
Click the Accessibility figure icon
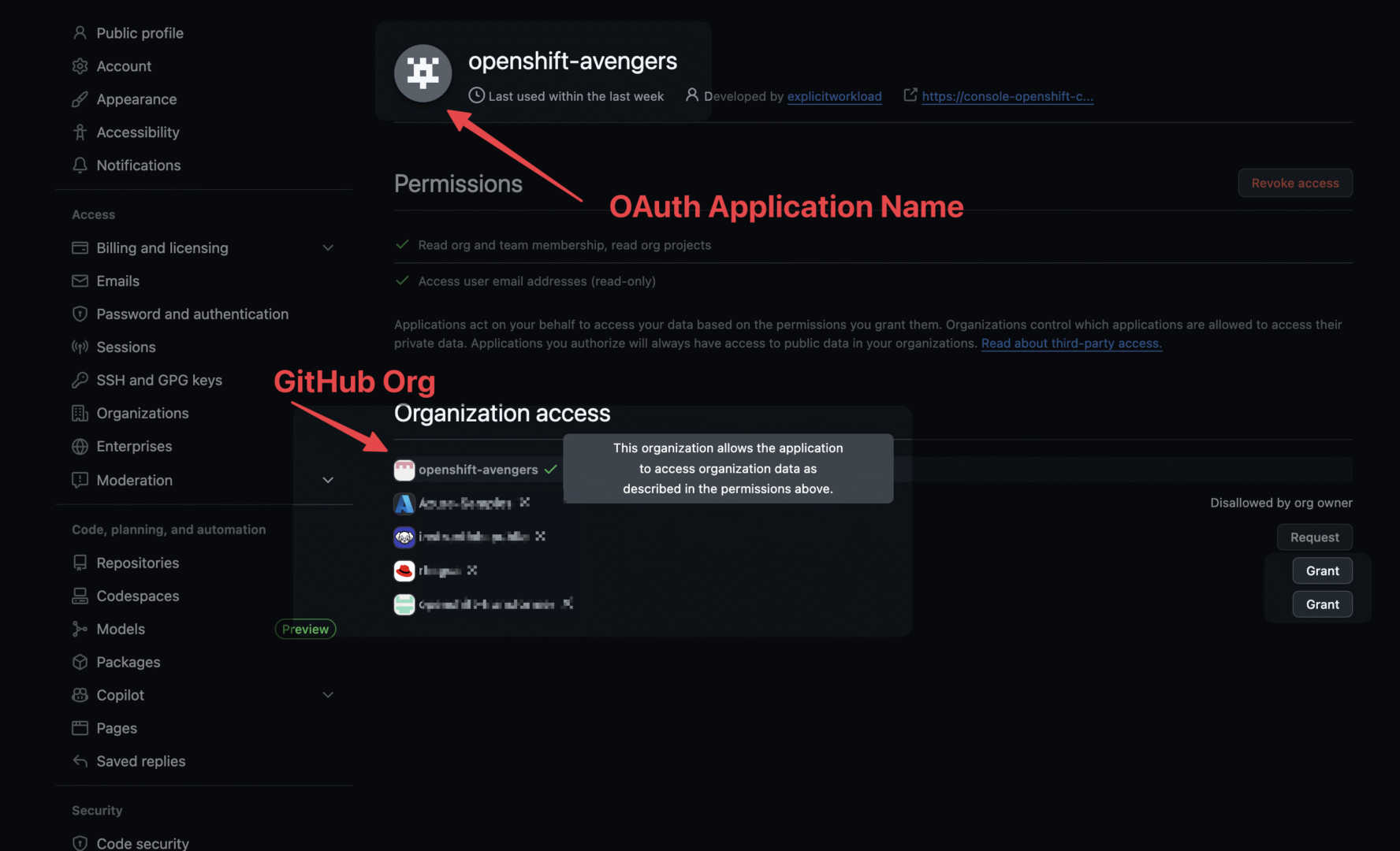[80, 132]
